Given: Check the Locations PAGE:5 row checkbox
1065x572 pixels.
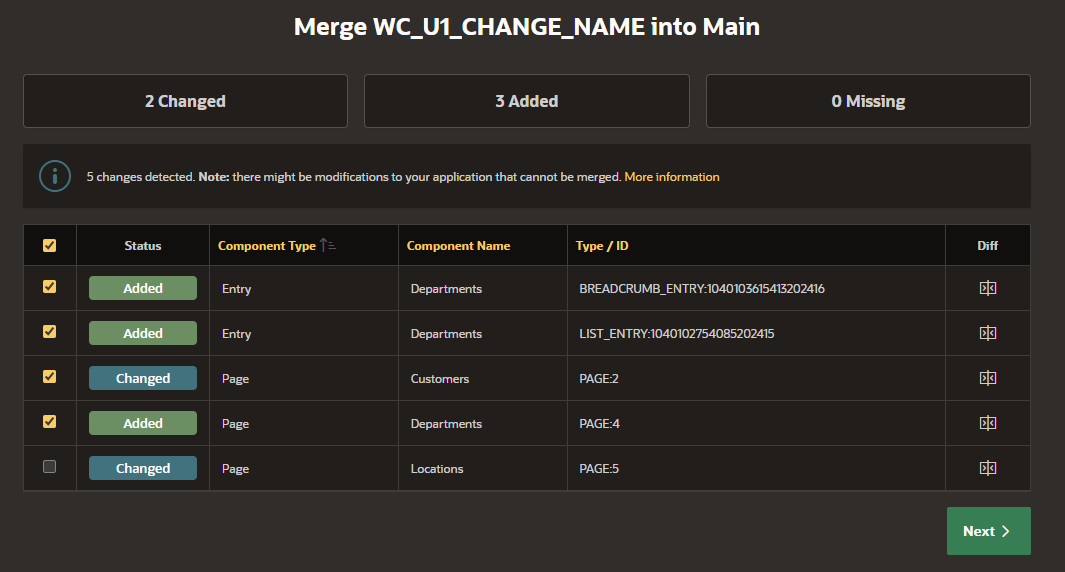Looking at the screenshot, I should (x=50, y=467).
